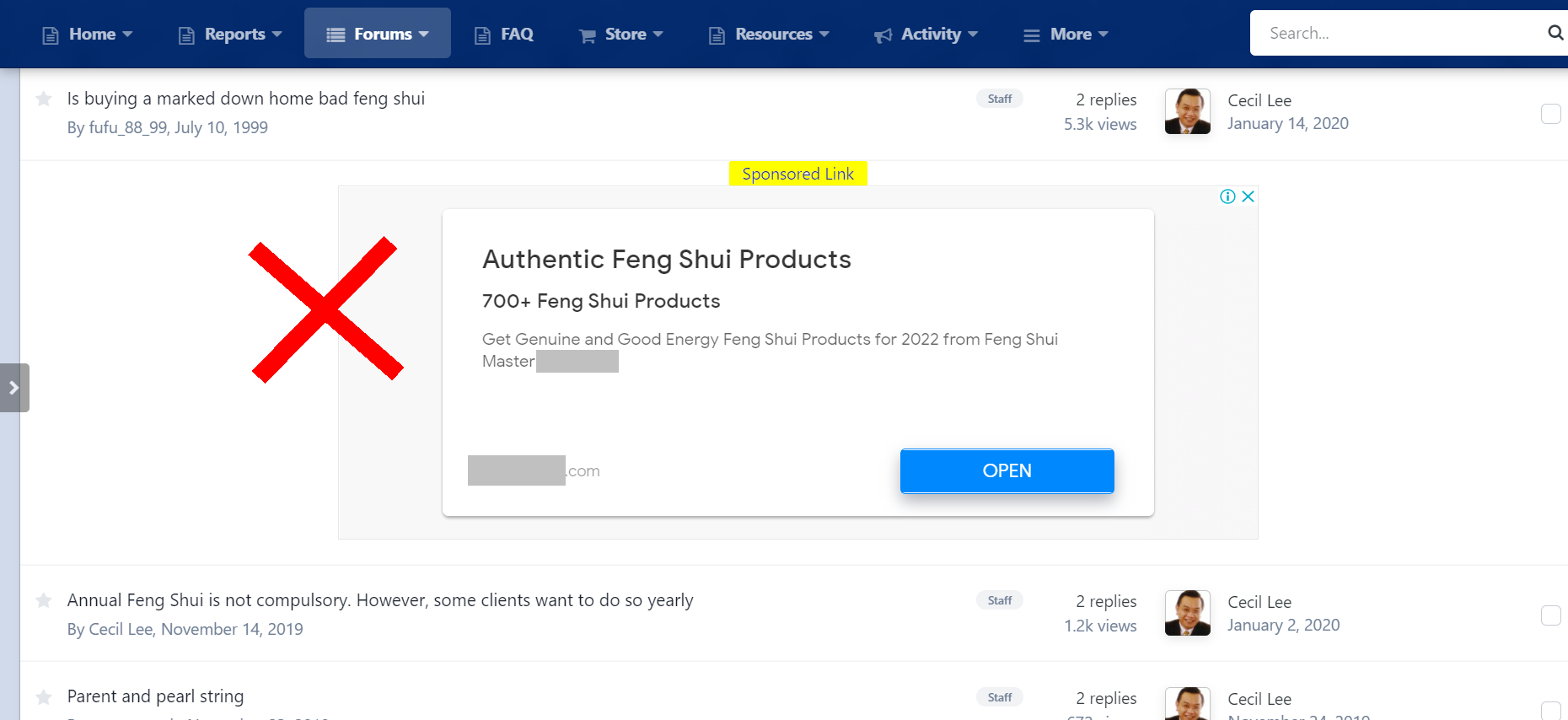Screen dimensions: 1568x720
Task: Open the More menu dropdown
Action: (x=1066, y=35)
